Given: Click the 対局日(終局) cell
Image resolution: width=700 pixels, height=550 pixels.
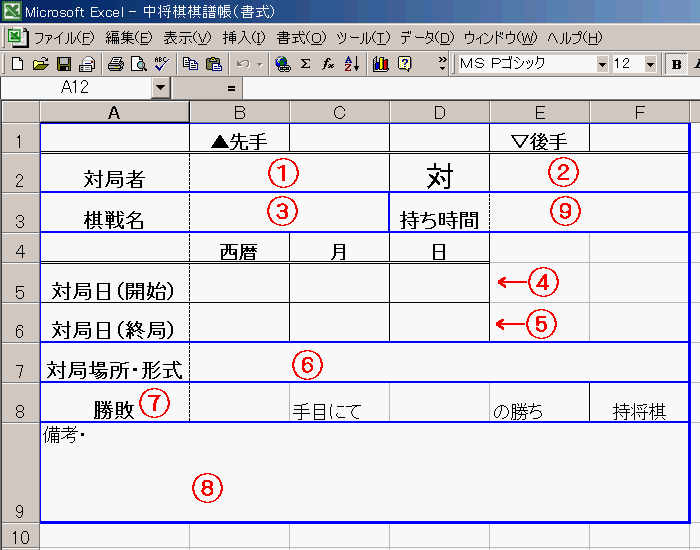Looking at the screenshot, I should [x=114, y=322].
